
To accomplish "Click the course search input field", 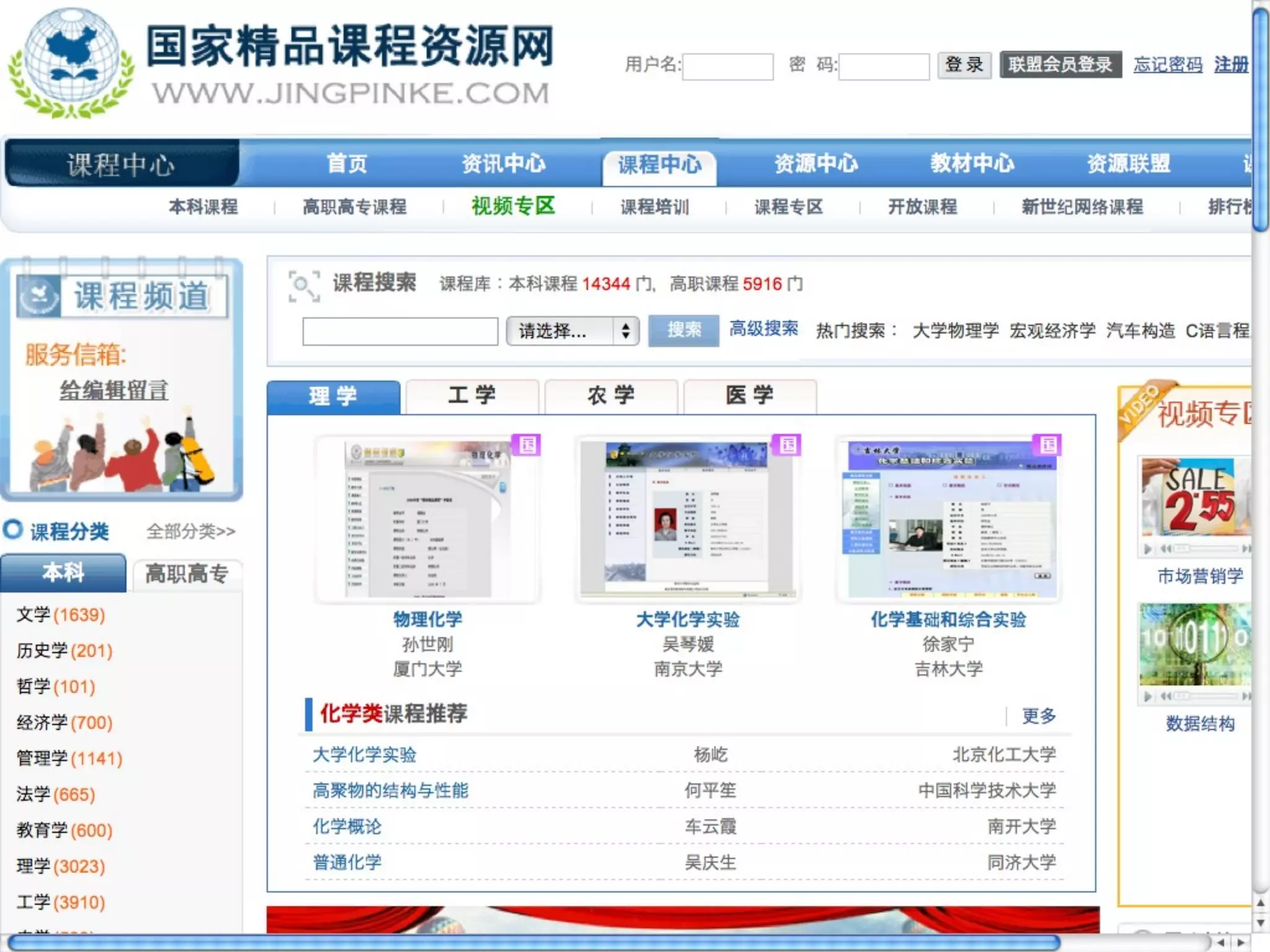I will (x=400, y=331).
